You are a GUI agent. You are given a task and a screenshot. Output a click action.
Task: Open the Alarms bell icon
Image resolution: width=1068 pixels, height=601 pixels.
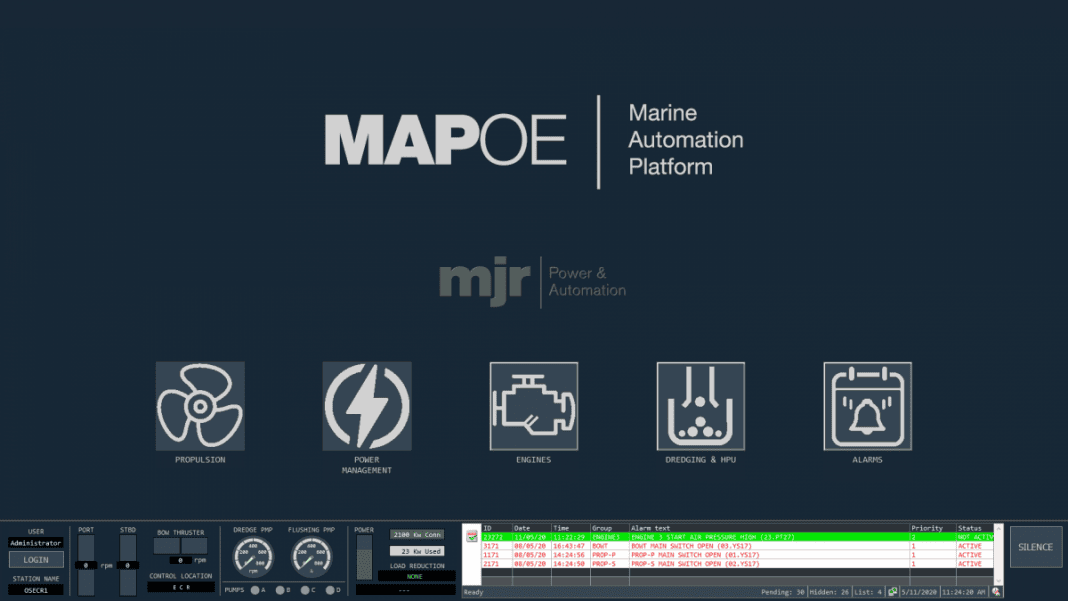(x=867, y=405)
